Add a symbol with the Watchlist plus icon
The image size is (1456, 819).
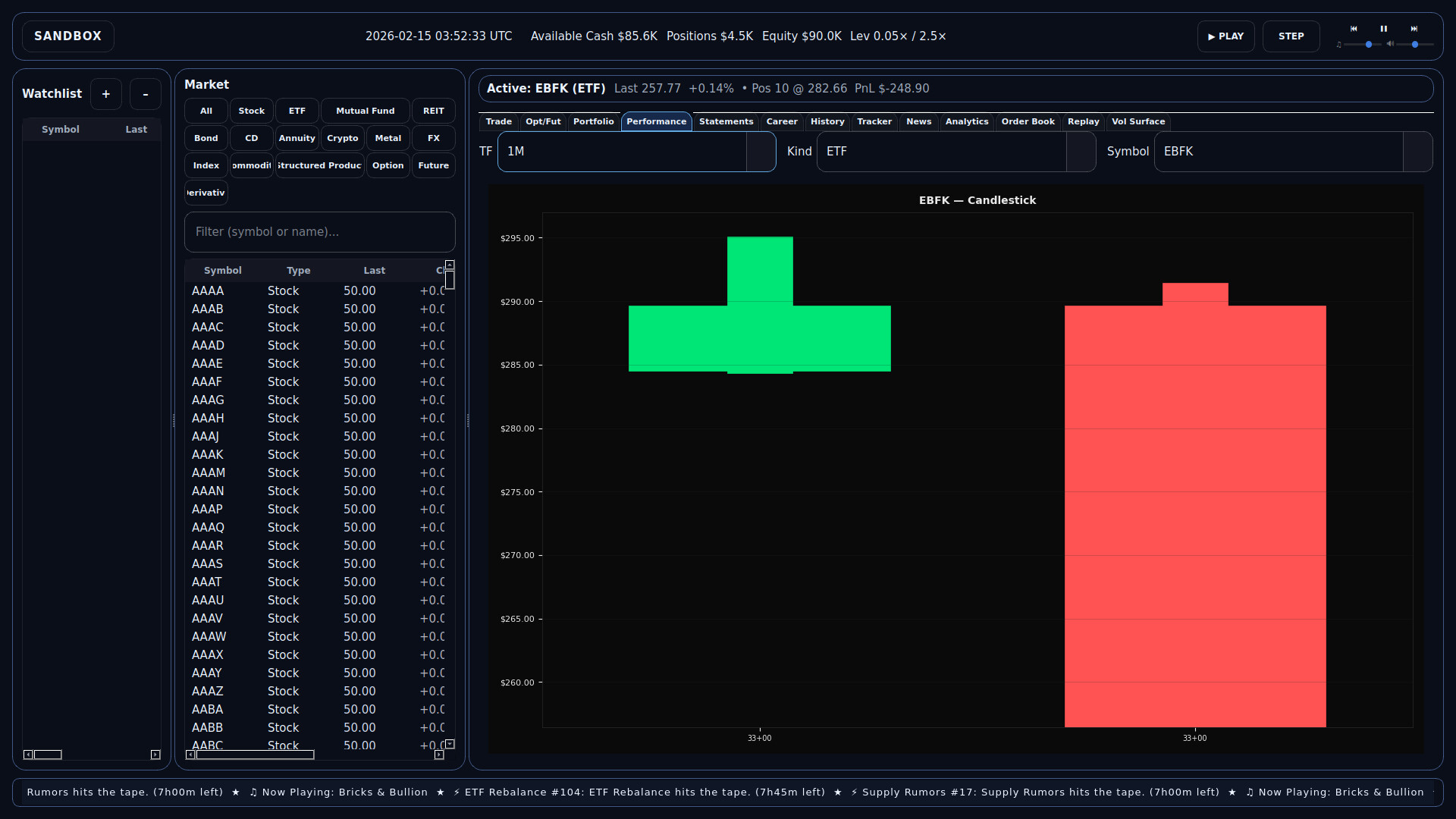(105, 93)
